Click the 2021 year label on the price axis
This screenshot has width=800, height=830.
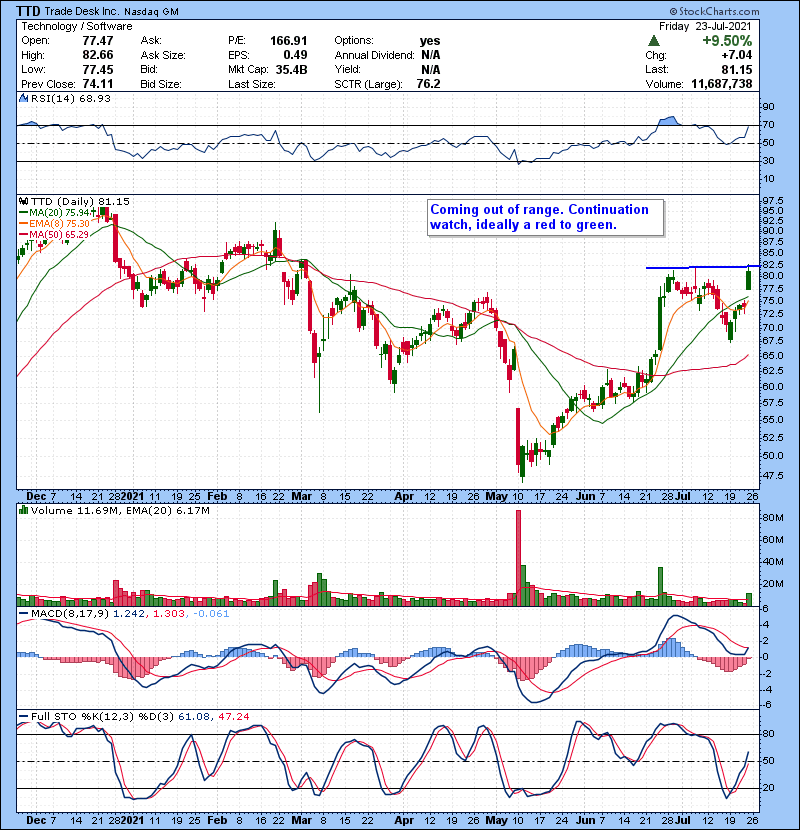pos(132,497)
